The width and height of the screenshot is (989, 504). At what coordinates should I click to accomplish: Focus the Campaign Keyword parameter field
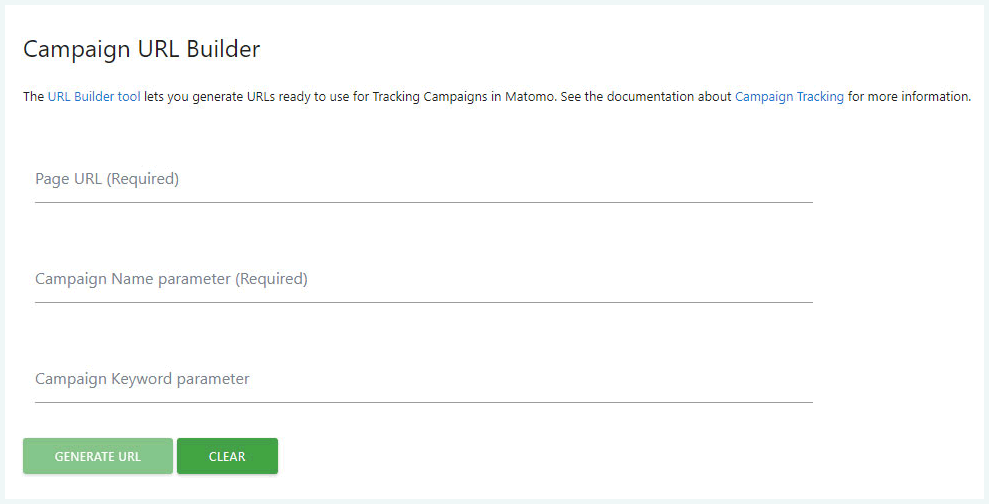coord(423,380)
